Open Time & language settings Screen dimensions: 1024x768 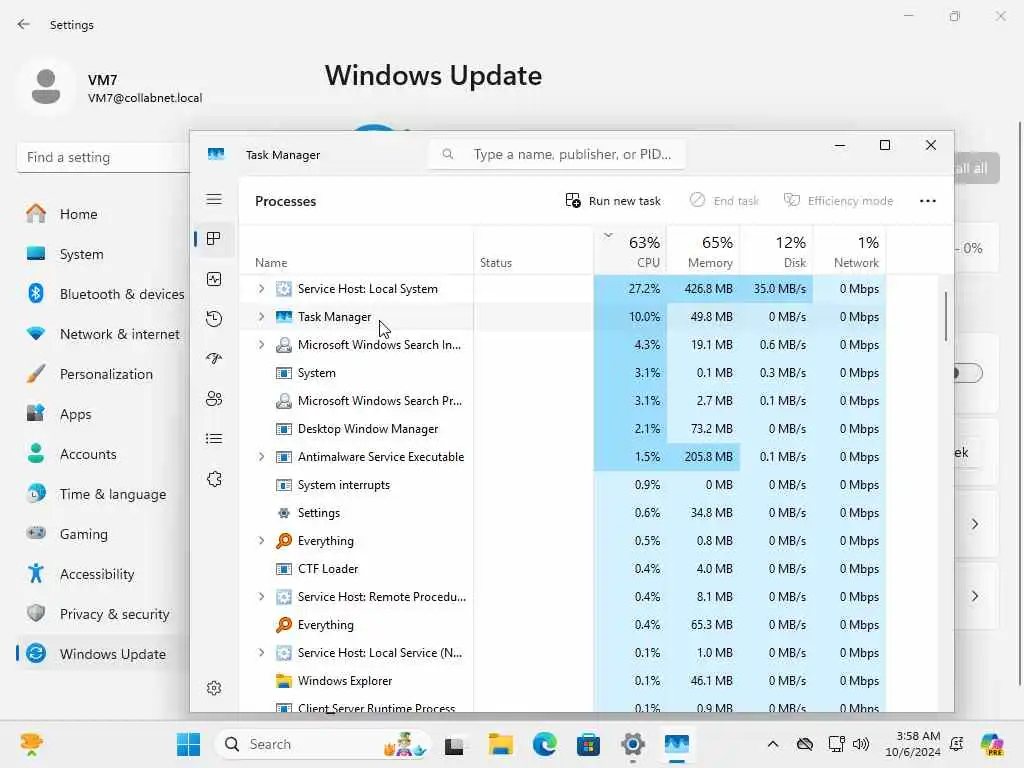tap(104, 494)
